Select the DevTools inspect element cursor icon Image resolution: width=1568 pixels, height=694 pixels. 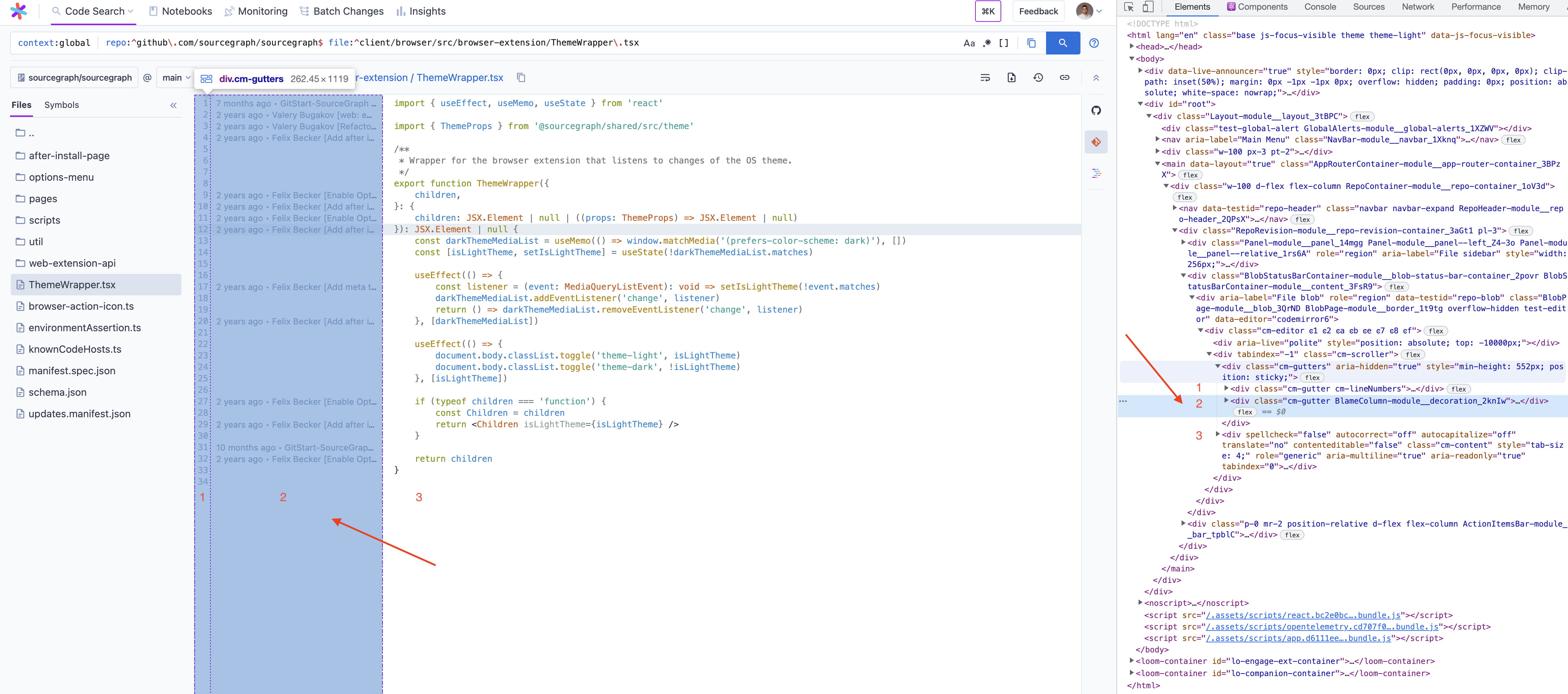tap(1129, 7)
